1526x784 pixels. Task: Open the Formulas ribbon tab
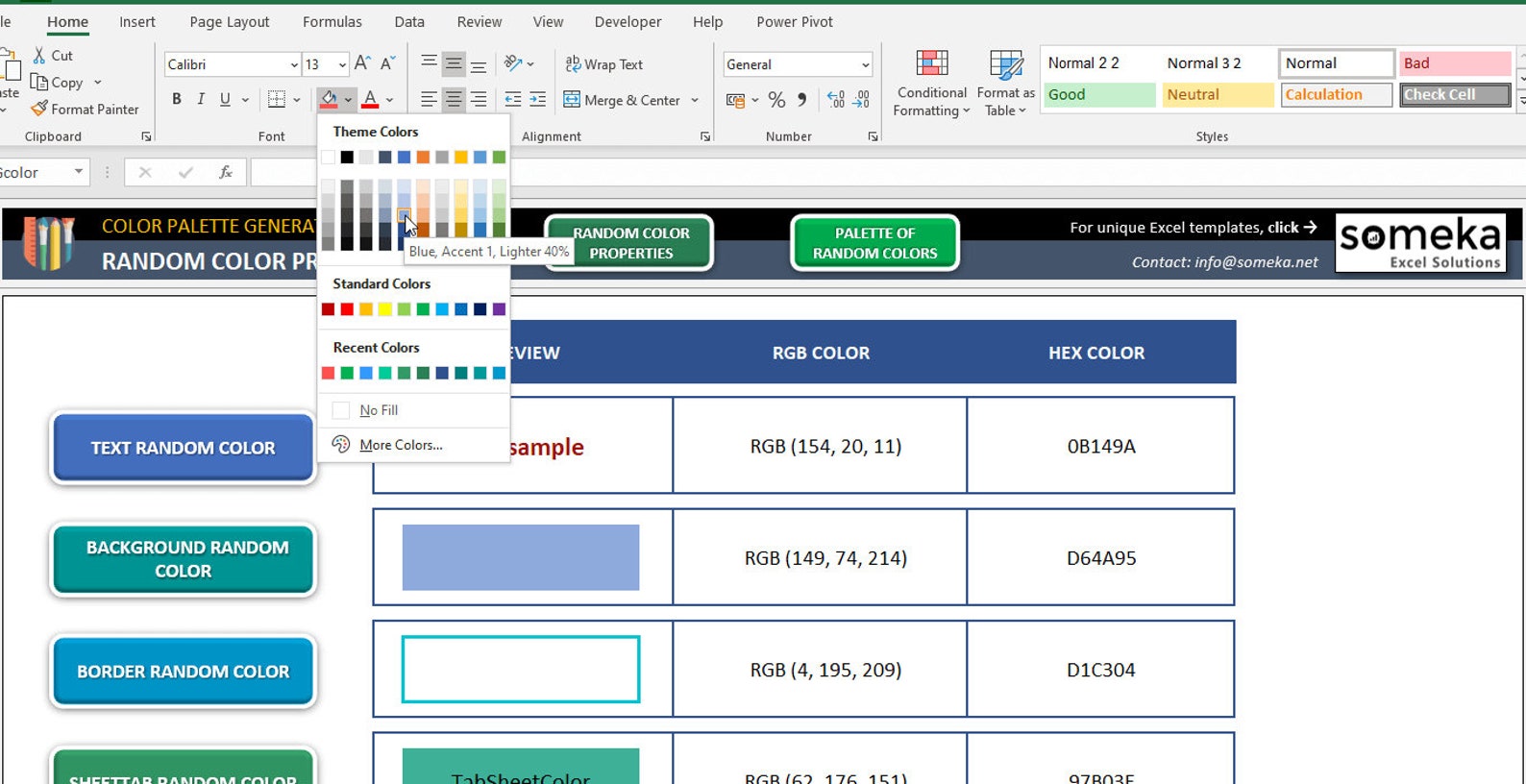click(332, 21)
